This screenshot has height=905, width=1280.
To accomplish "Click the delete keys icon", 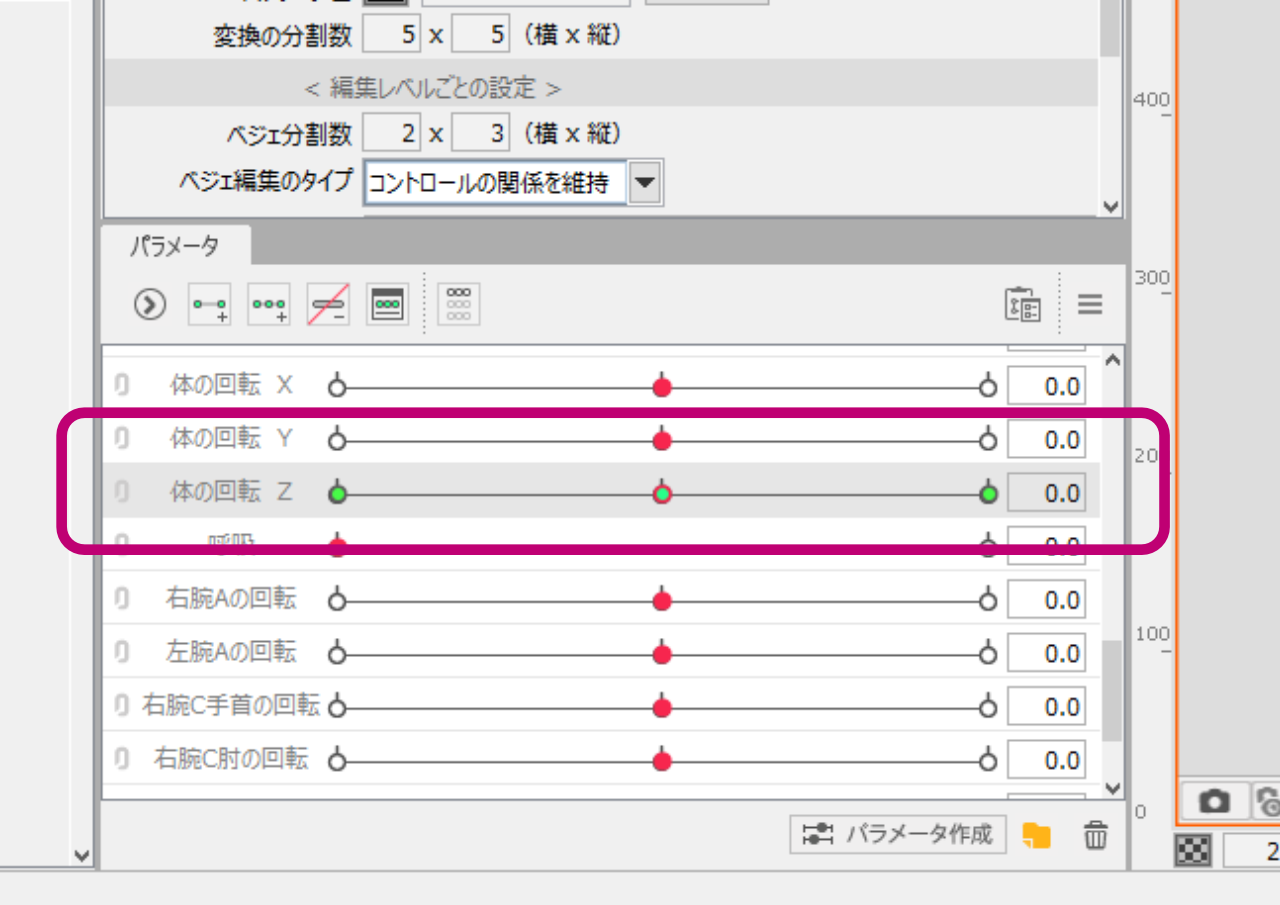I will [x=329, y=305].
